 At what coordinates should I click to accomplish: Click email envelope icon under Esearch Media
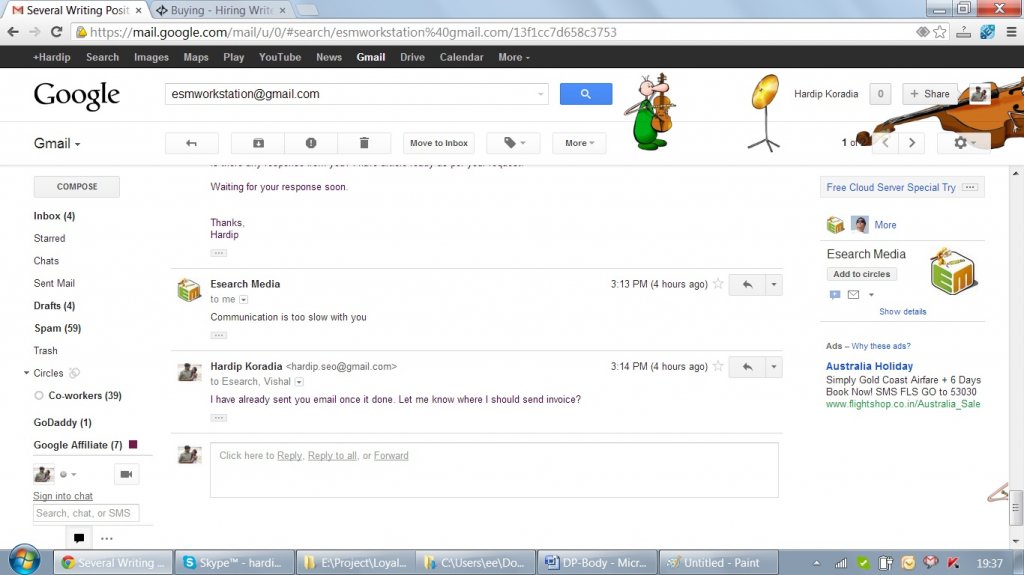pyautogui.click(x=854, y=295)
